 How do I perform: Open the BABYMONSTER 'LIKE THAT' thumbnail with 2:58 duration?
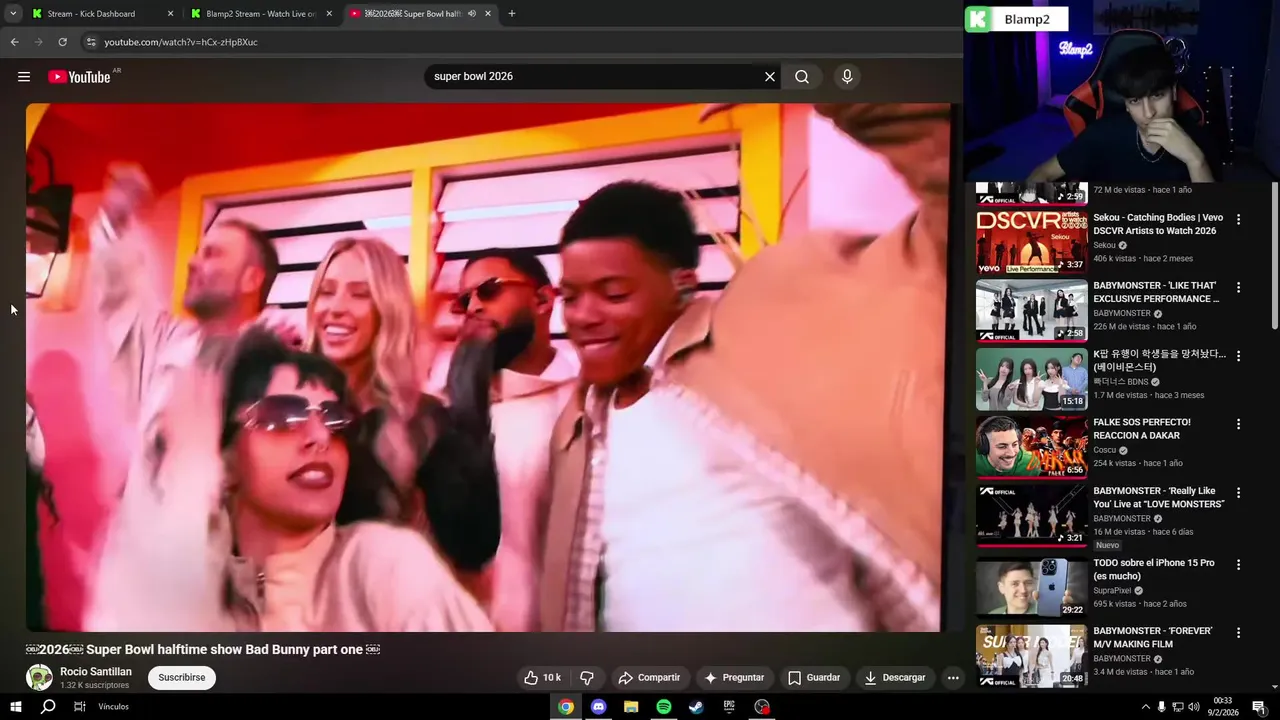point(1032,310)
